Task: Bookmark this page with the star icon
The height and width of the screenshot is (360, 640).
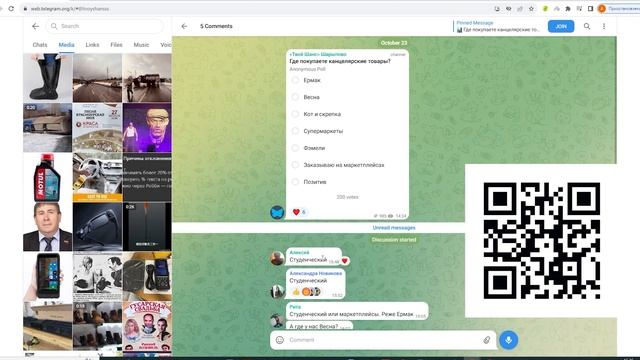Action: 531,9
